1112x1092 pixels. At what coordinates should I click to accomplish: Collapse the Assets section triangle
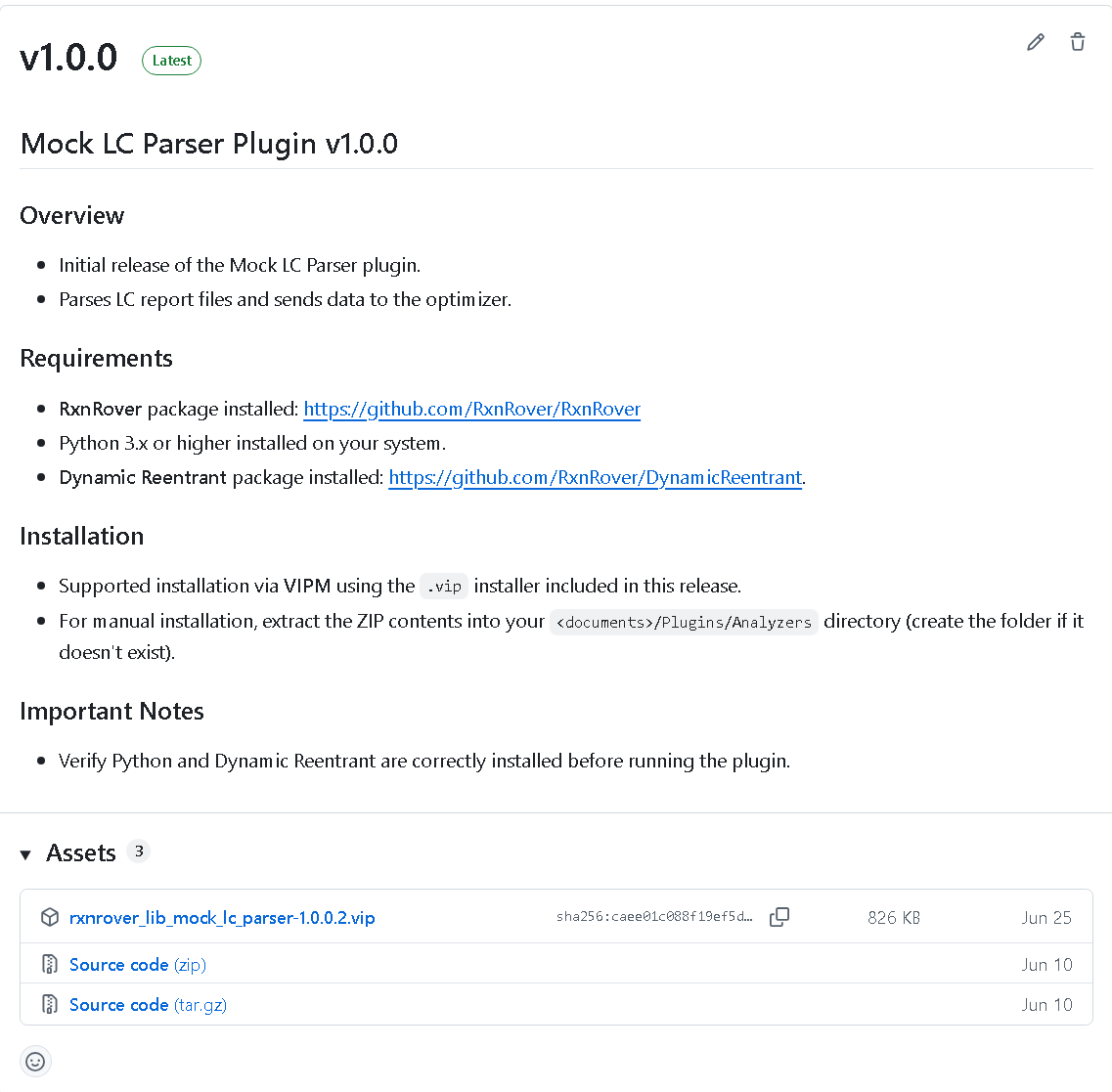click(24, 852)
